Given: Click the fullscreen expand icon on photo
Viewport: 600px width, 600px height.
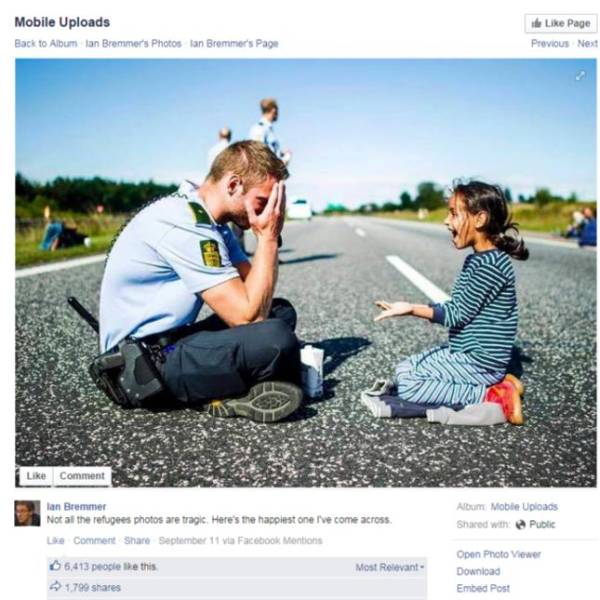Looking at the screenshot, I should (580, 76).
